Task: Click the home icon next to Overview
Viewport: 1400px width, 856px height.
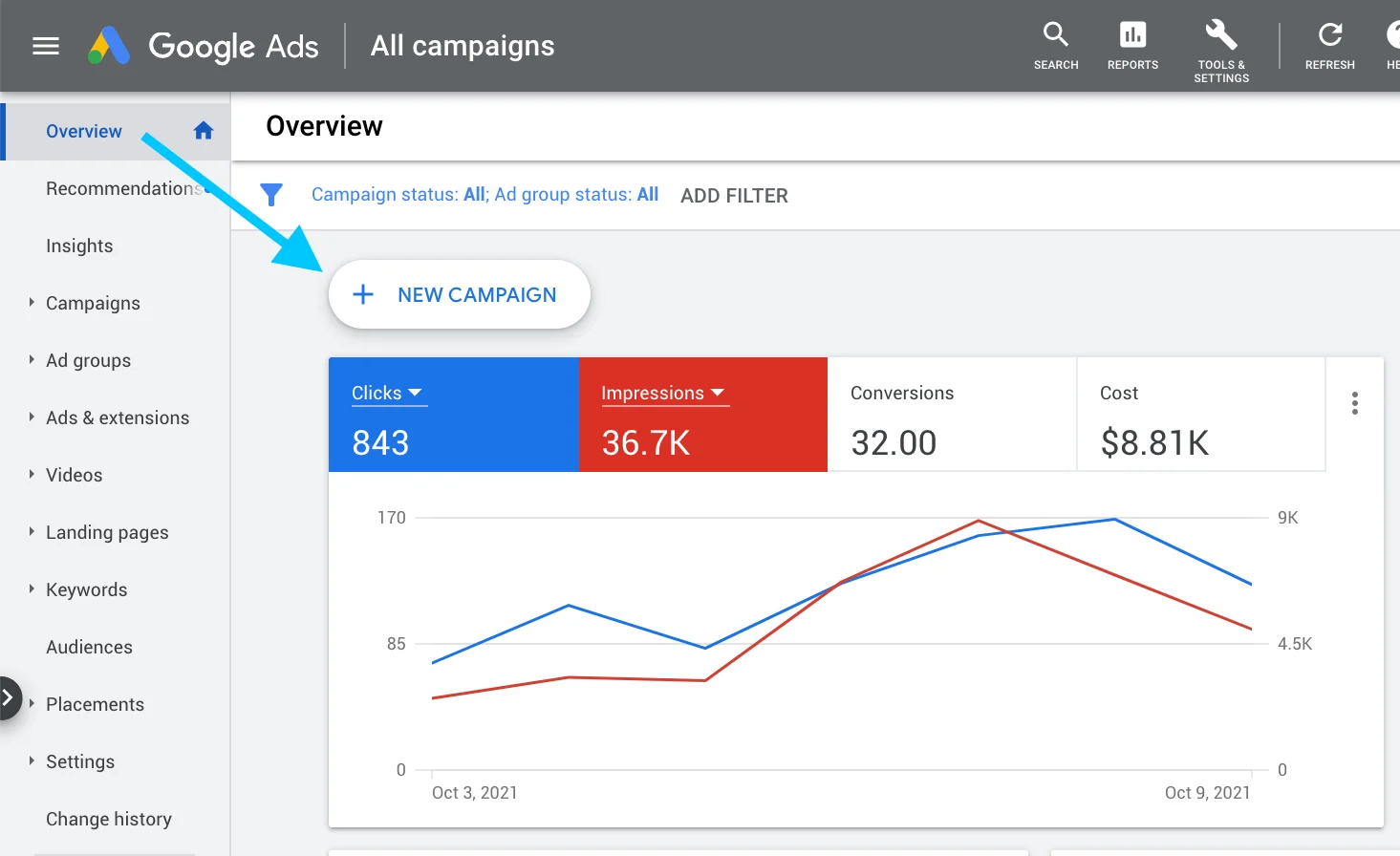Action: pyautogui.click(x=203, y=131)
